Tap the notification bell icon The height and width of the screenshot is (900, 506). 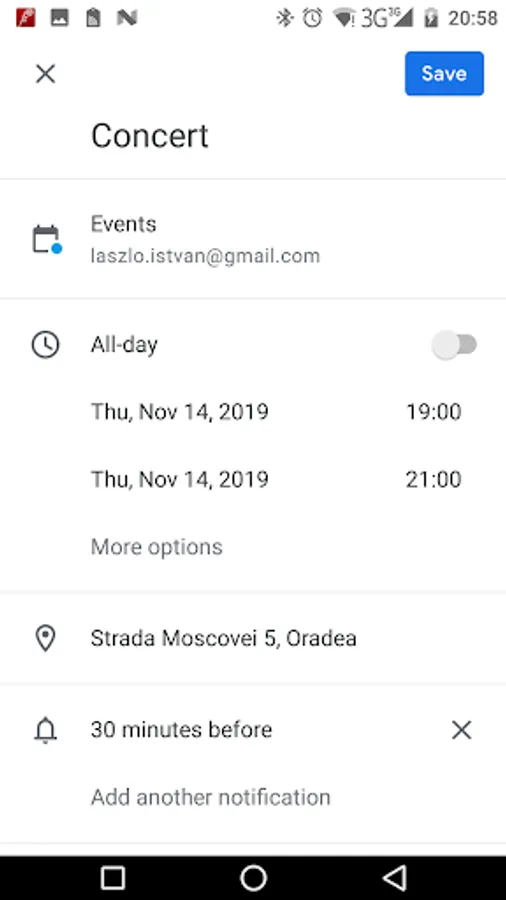(x=45, y=730)
